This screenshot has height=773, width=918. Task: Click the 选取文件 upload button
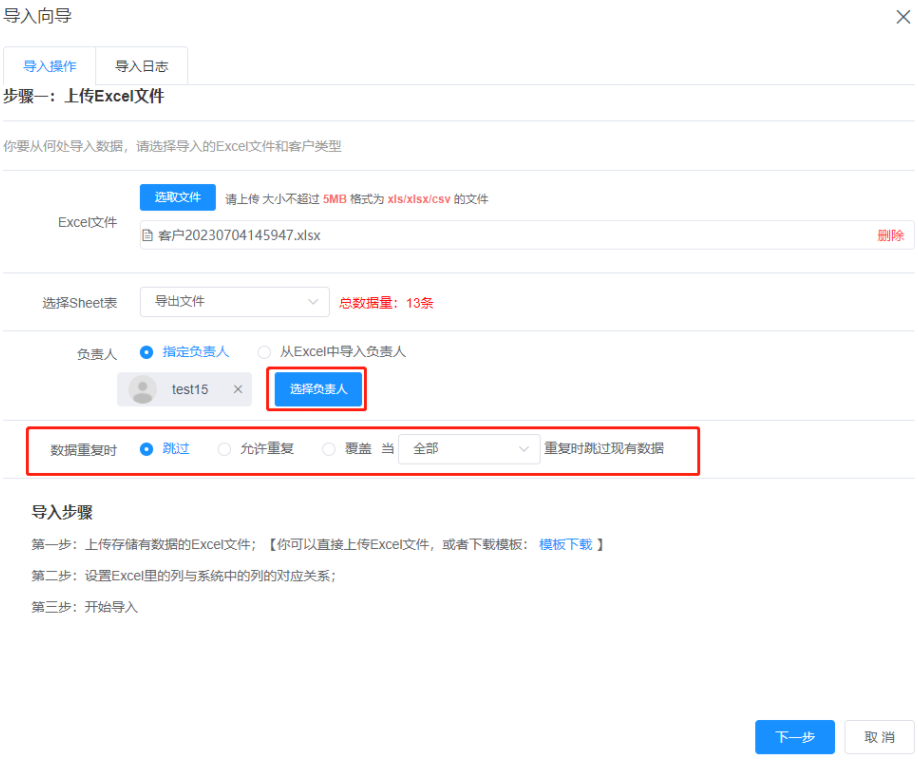[177, 197]
